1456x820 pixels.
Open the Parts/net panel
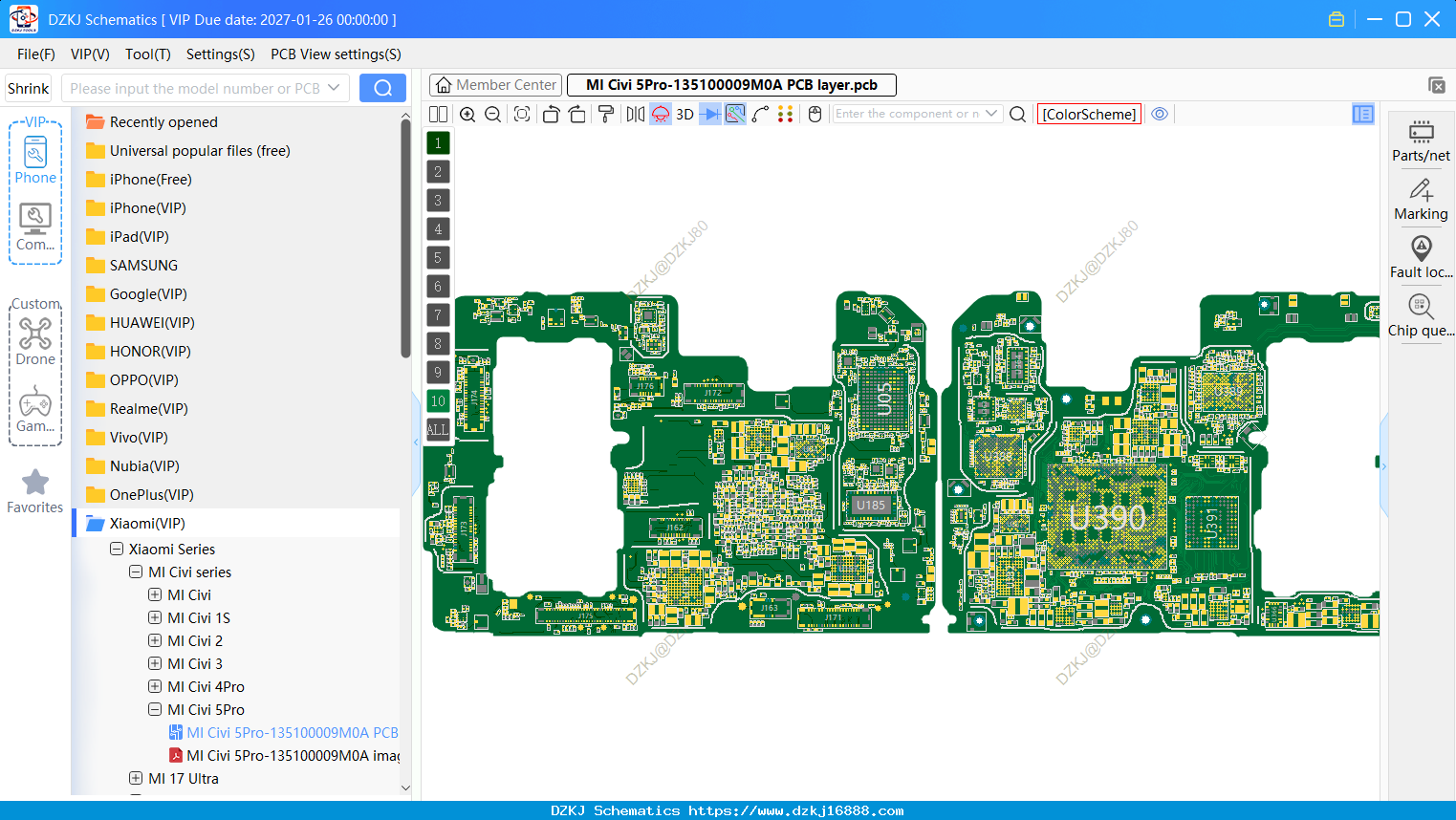[1421, 140]
